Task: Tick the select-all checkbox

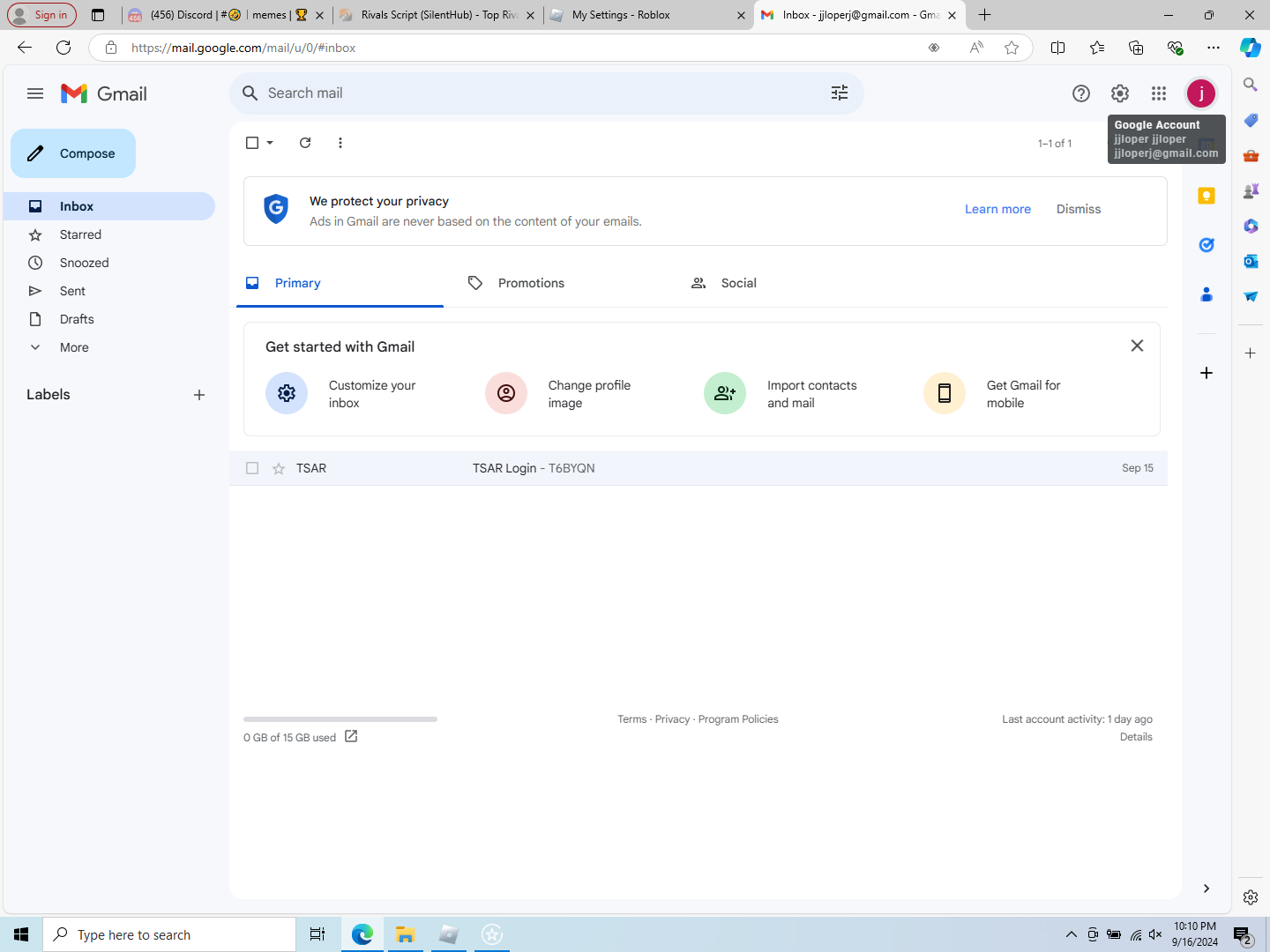Action: point(252,143)
